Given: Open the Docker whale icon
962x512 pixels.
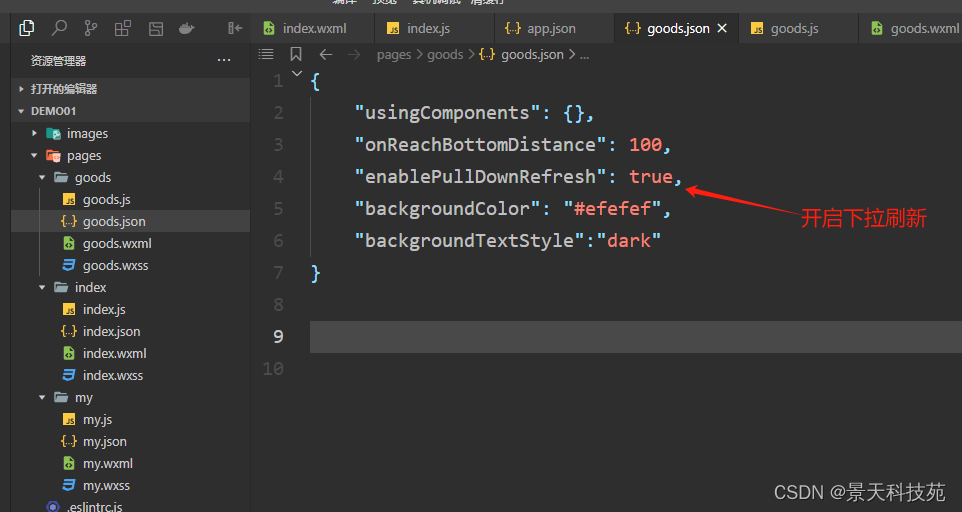Looking at the screenshot, I should click(x=187, y=28).
